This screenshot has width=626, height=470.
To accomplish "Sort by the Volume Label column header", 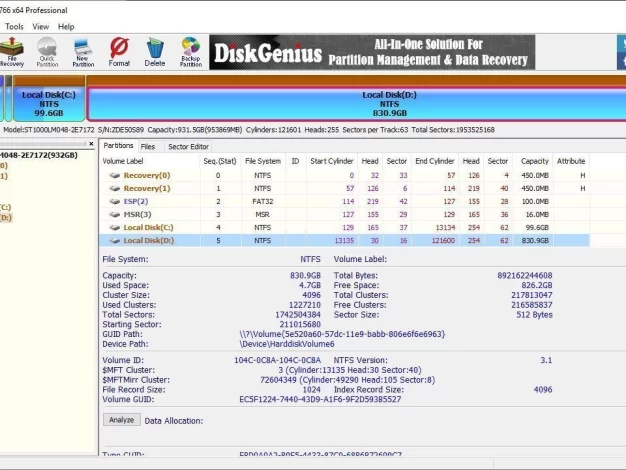I will coord(150,161).
